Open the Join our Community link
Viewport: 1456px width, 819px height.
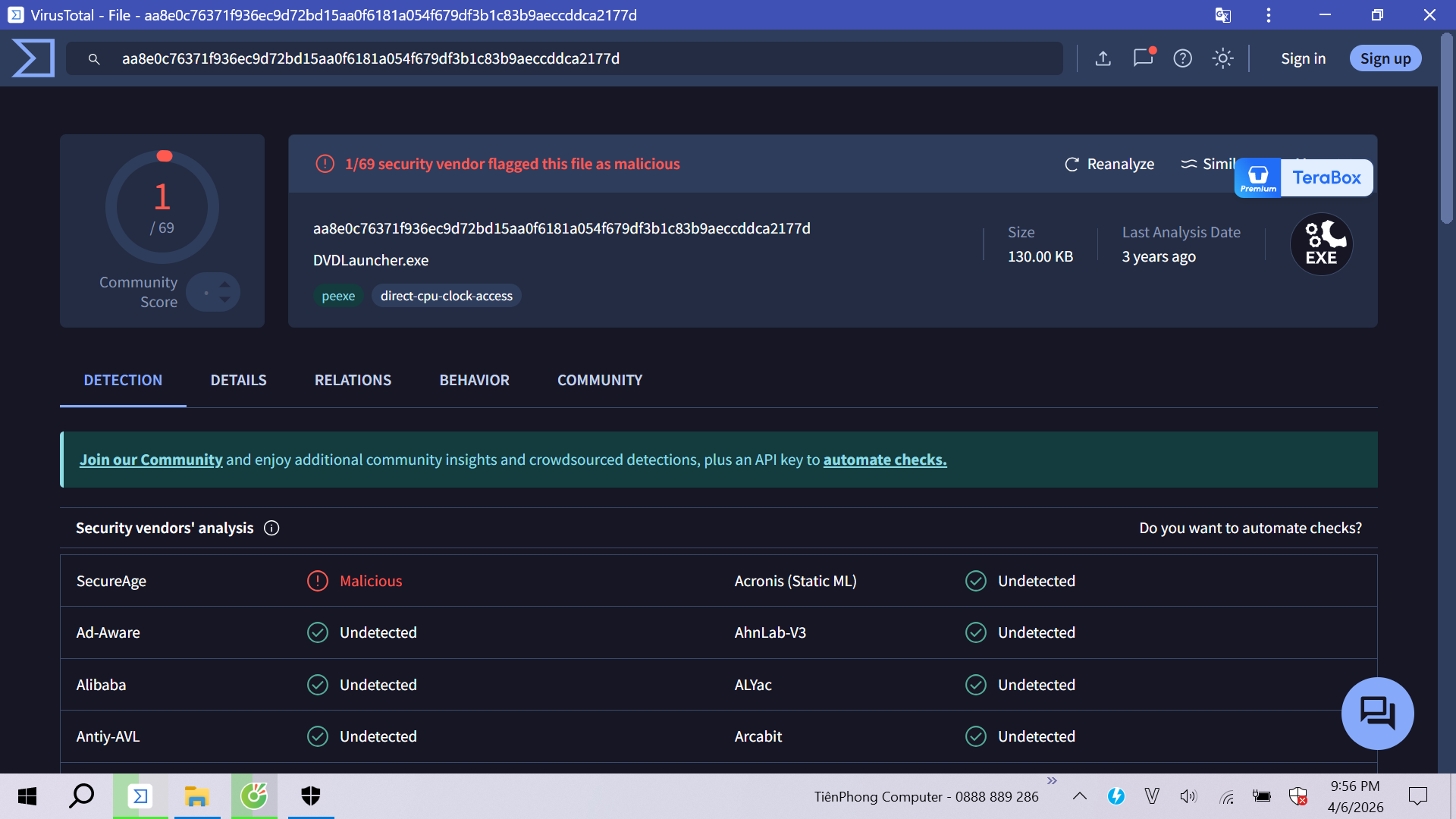point(151,460)
